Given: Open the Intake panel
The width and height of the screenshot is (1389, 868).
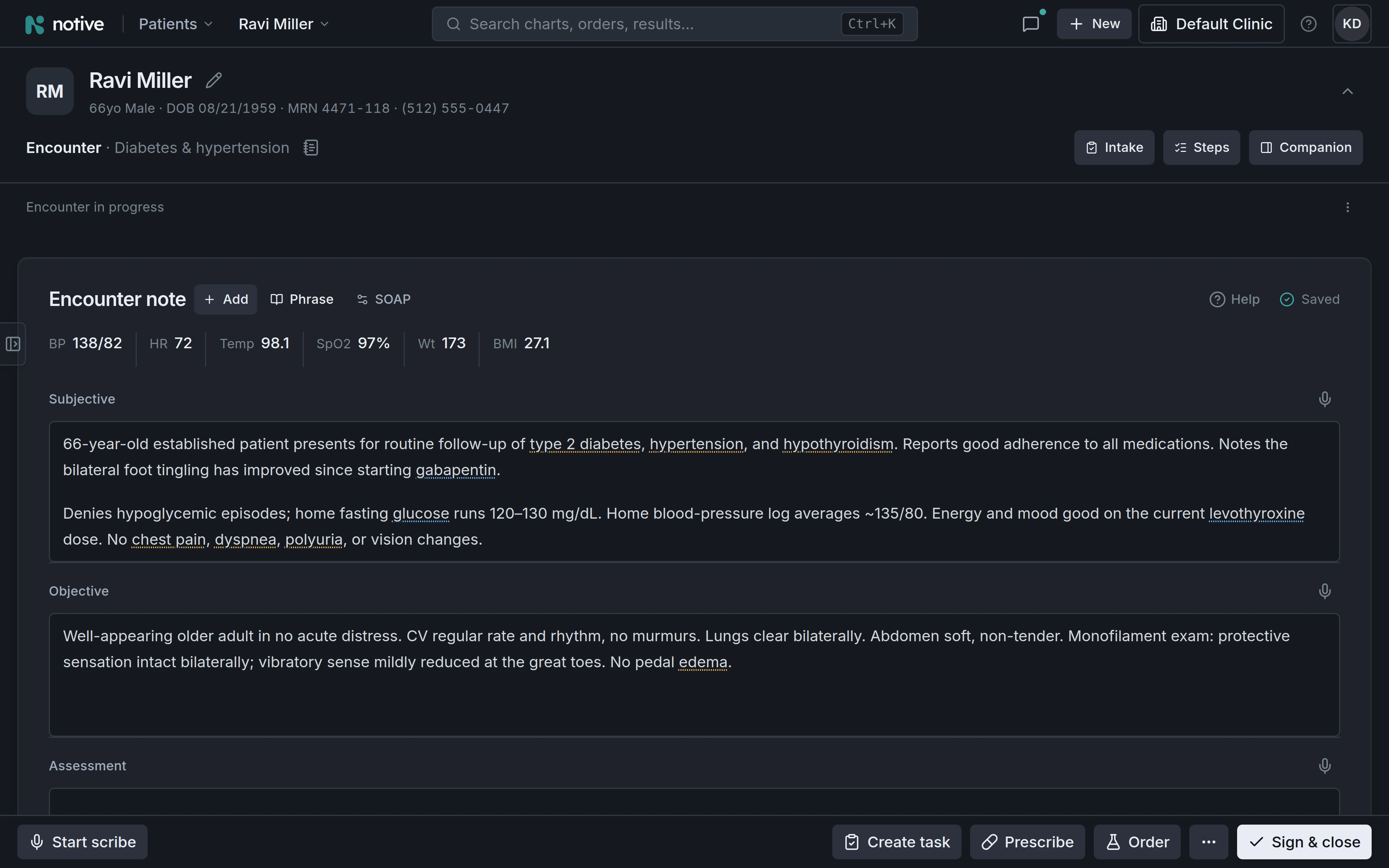Looking at the screenshot, I should (1114, 148).
